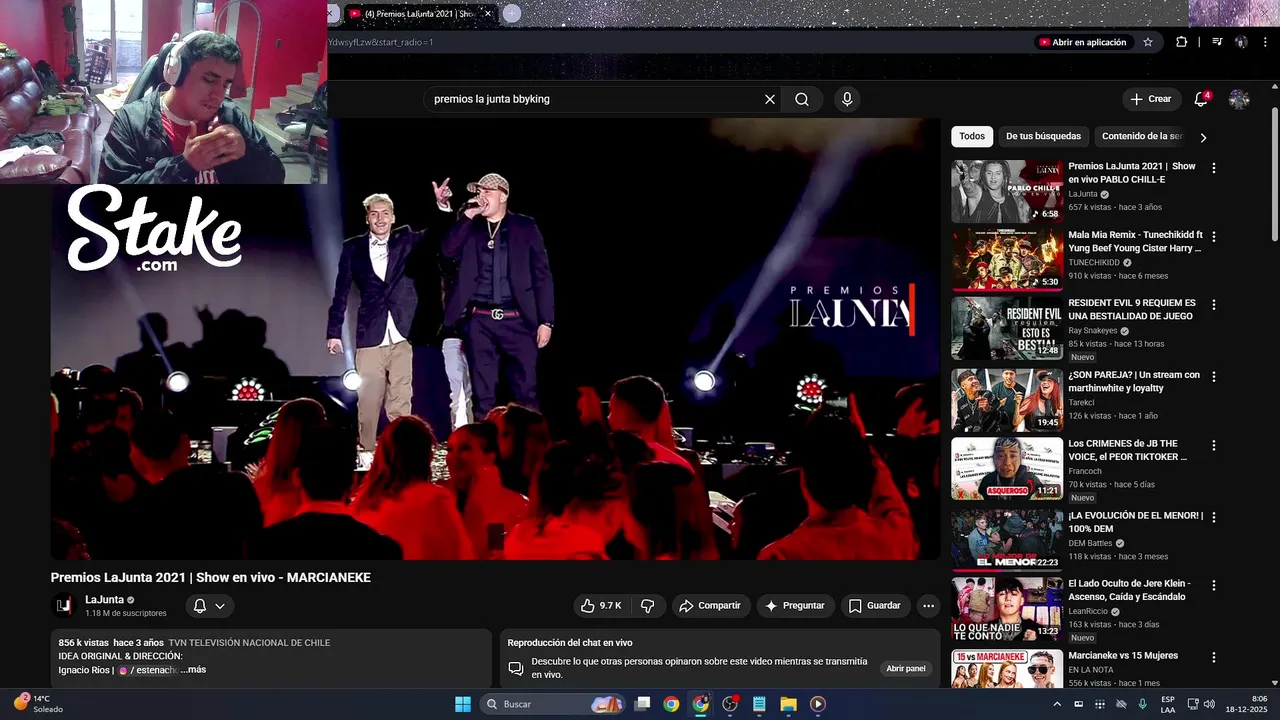Open the PABLO CHILL-E thumbnail
This screenshot has height=720, width=1280.
click(1007, 191)
